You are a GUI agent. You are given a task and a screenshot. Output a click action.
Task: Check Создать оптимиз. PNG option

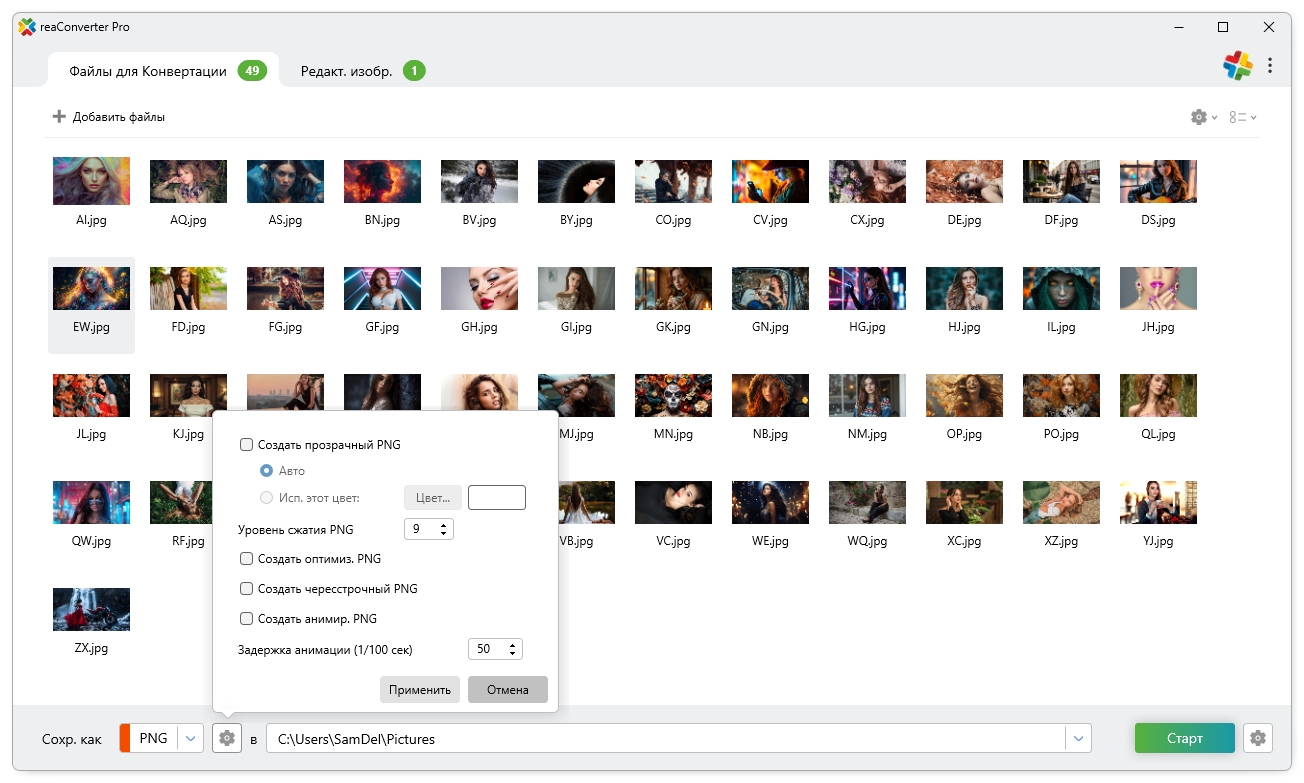[x=247, y=559]
